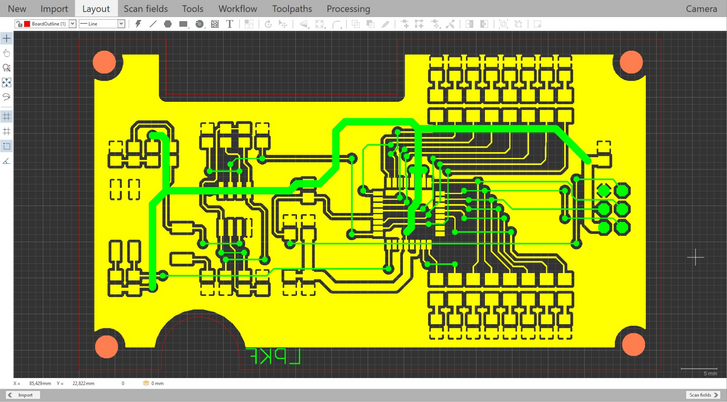Switch to the Workflow tab
The height and width of the screenshot is (402, 727).
tap(237, 8)
